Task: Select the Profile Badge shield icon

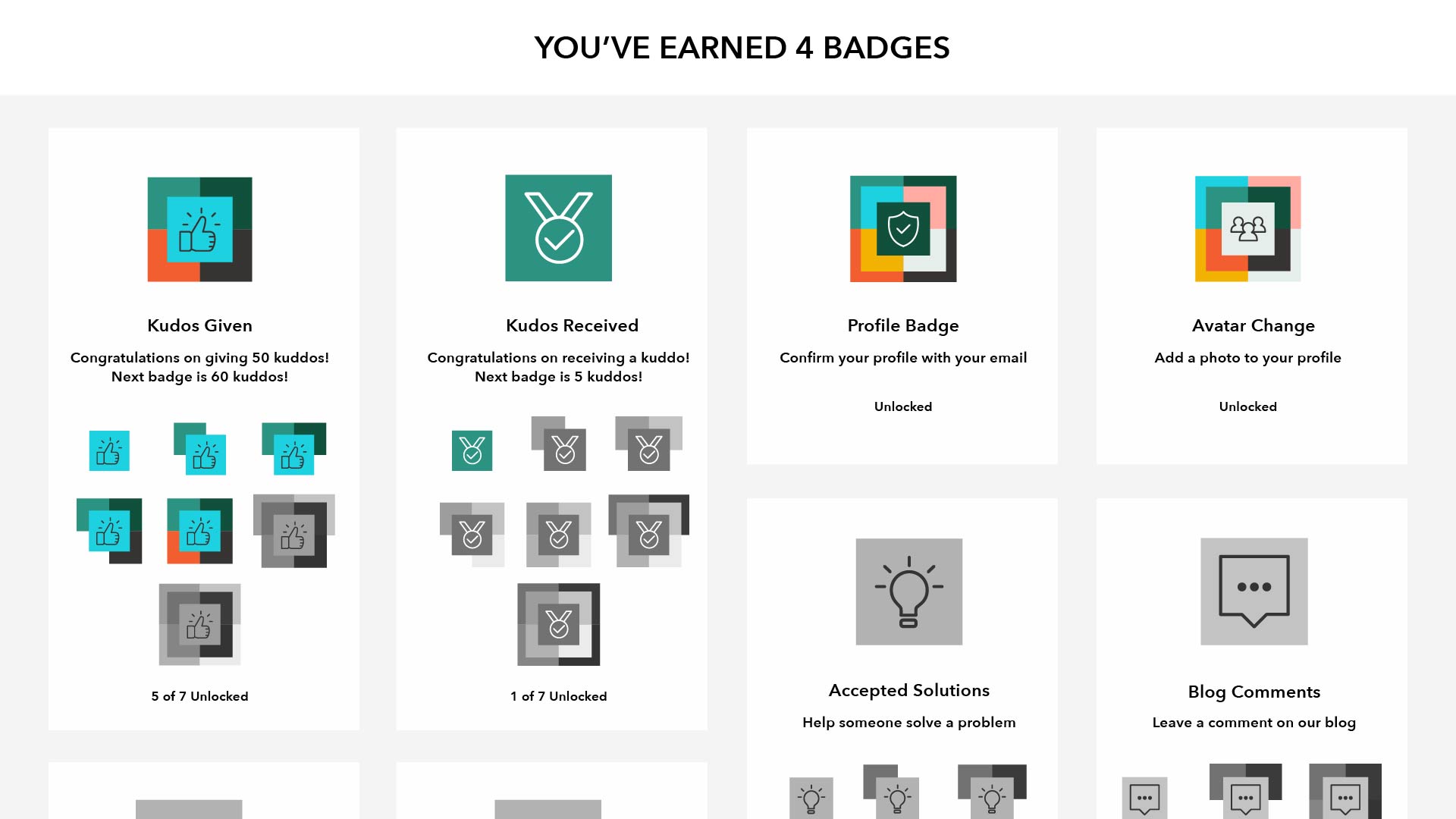Action: 902,229
